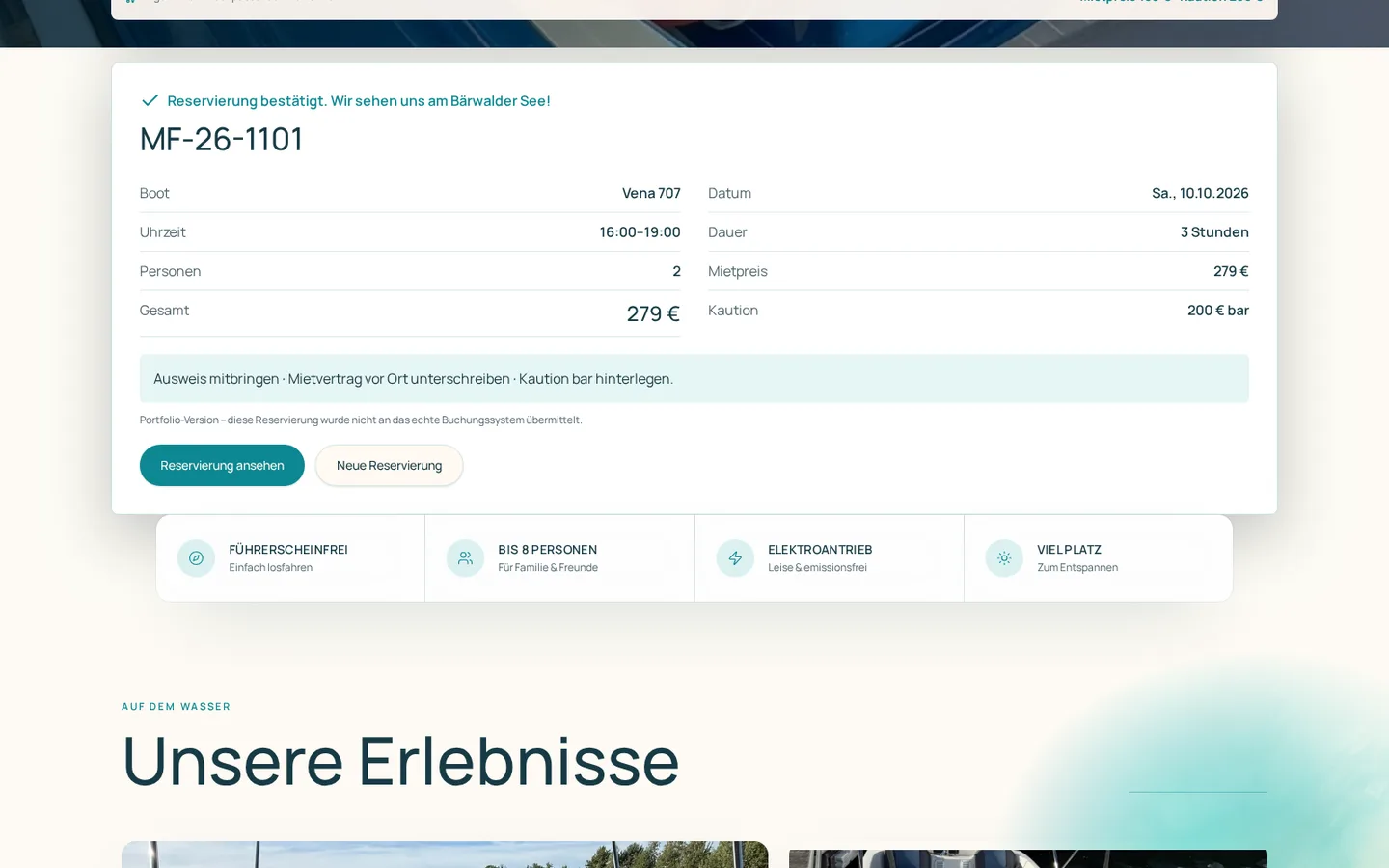
Task: Click the deposit value '200 € bar'
Action: (x=1218, y=311)
